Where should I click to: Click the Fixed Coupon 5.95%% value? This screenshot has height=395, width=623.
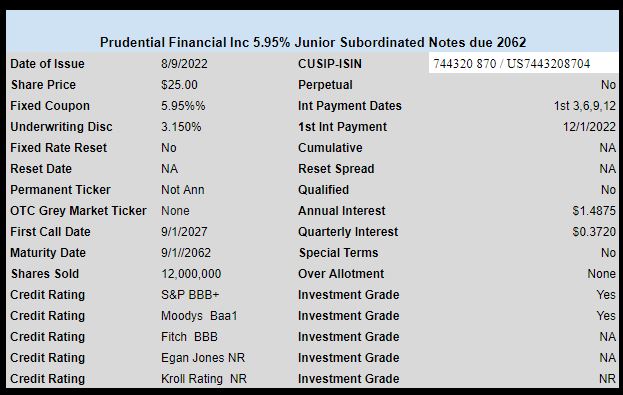tap(183, 106)
